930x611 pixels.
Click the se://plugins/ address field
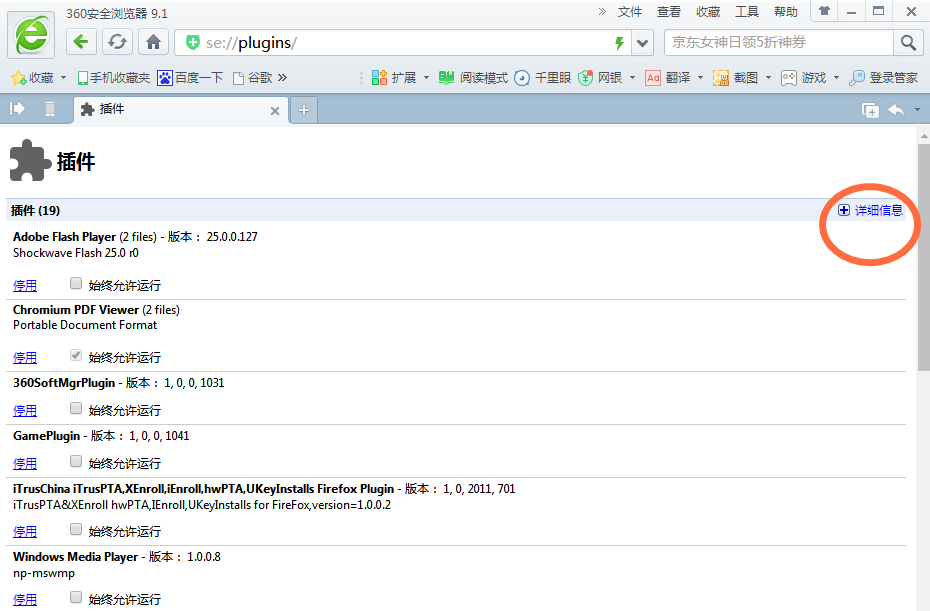[x=403, y=43]
